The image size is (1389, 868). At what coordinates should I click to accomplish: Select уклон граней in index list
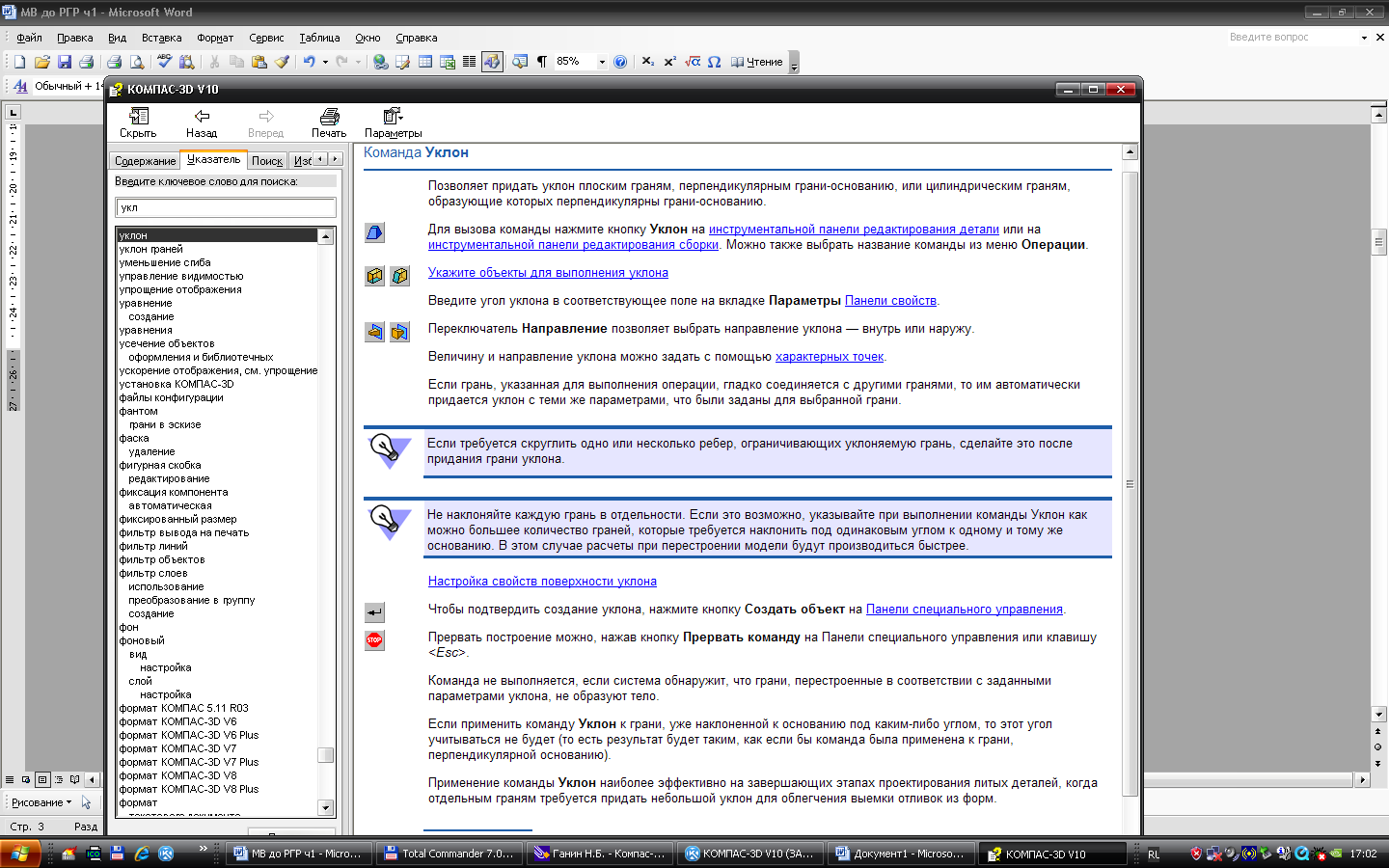pyautogui.click(x=150, y=249)
